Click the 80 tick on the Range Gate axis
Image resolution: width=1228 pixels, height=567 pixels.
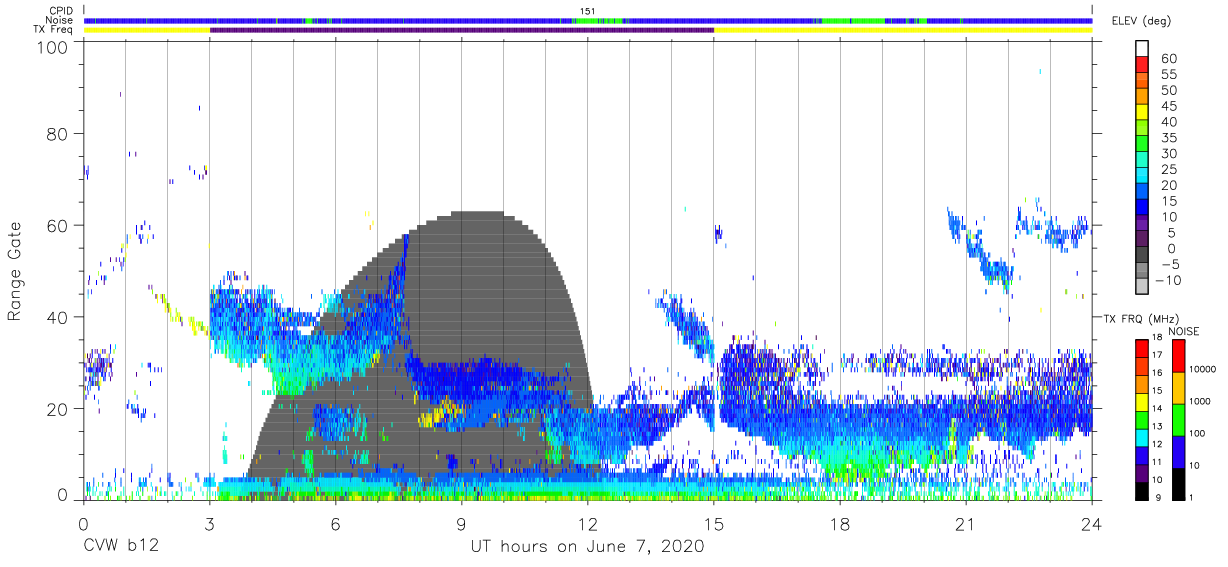58,134
